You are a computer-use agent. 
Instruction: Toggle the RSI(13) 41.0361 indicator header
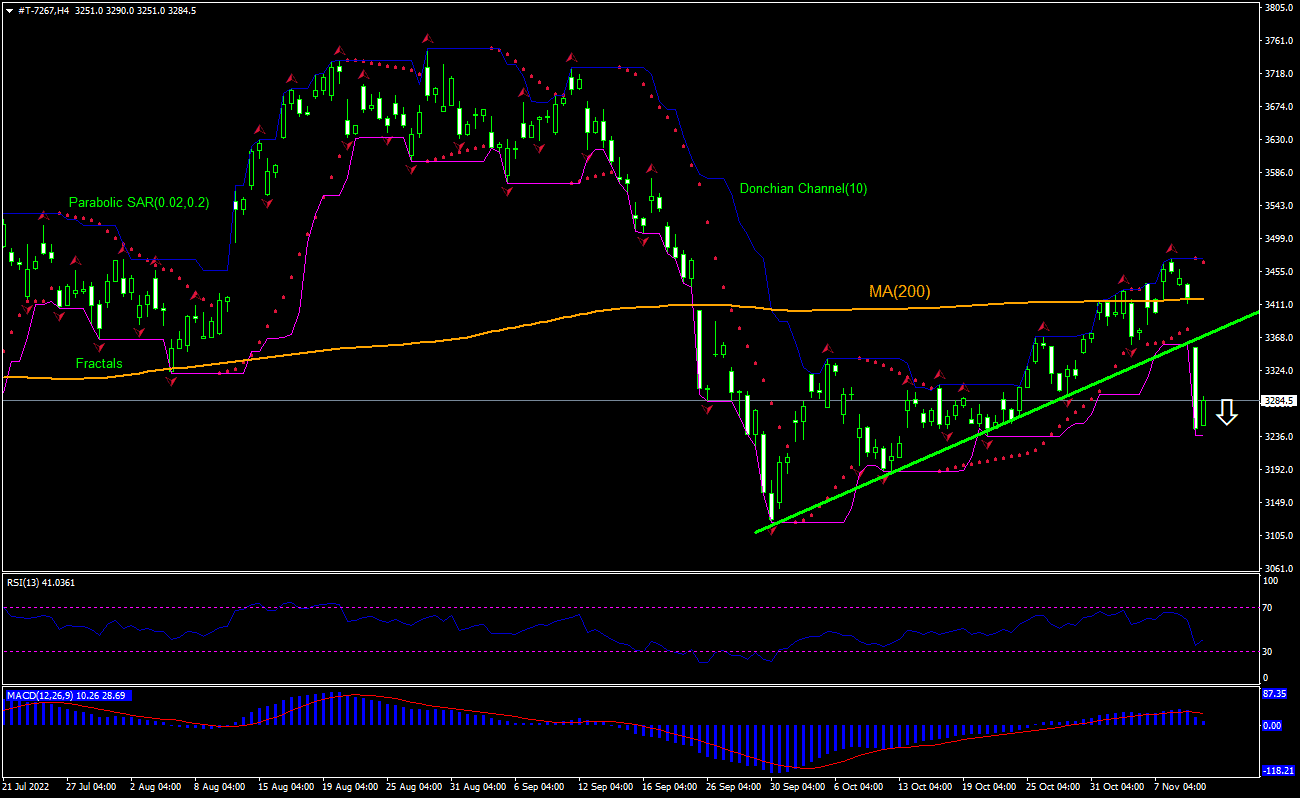click(x=38, y=583)
